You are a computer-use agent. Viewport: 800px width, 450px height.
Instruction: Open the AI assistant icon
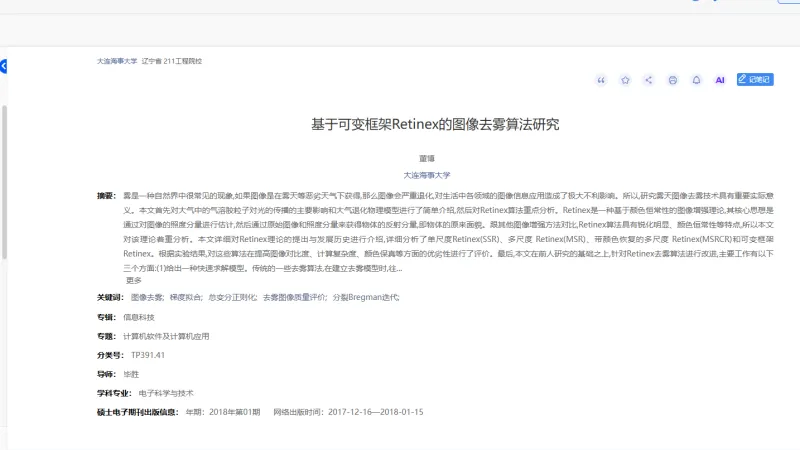coord(719,80)
